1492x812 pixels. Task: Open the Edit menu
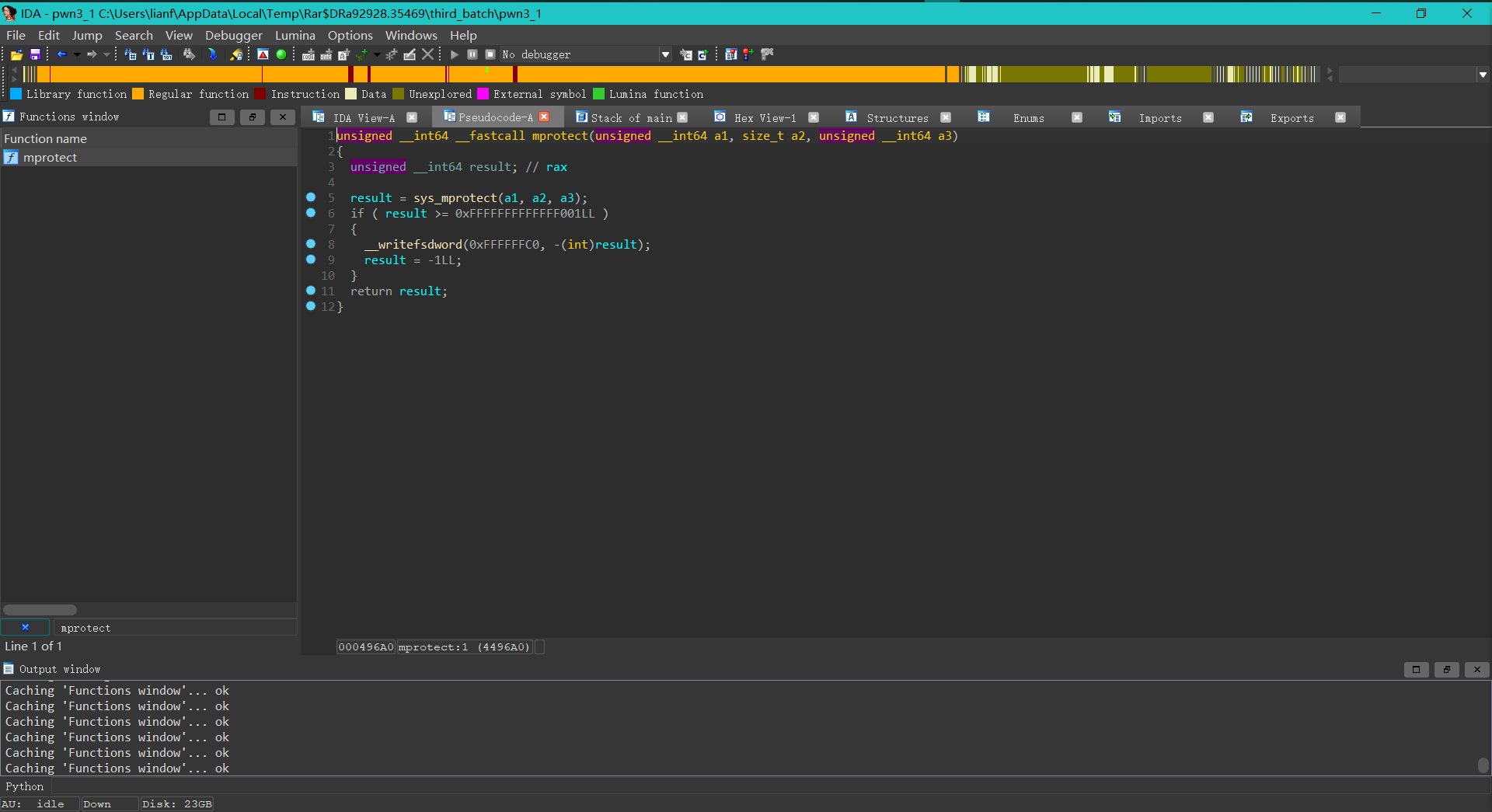point(48,35)
